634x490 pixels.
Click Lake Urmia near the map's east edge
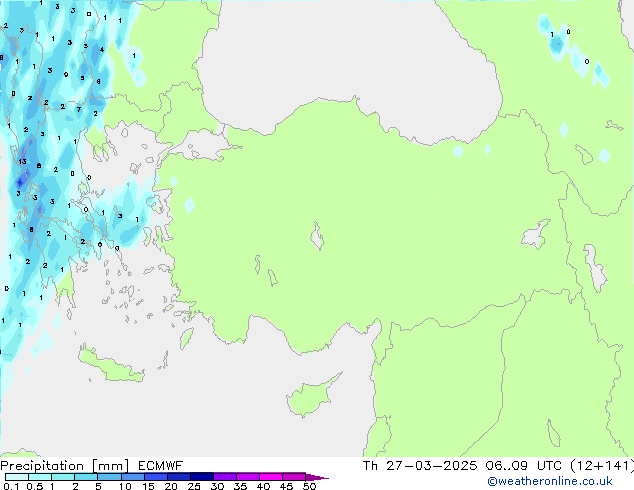(595, 268)
